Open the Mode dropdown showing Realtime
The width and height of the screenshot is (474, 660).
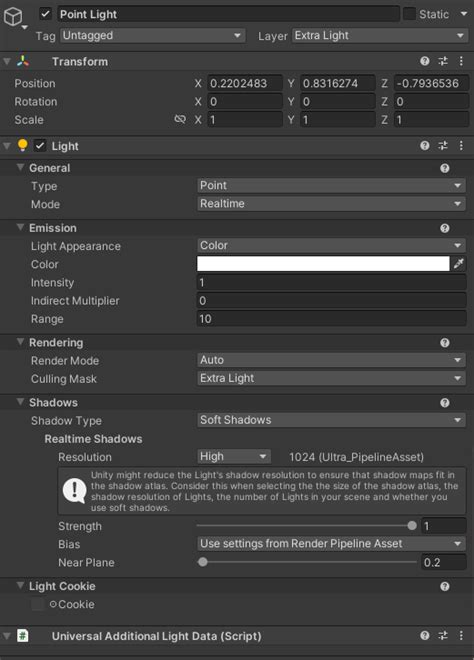click(331, 204)
